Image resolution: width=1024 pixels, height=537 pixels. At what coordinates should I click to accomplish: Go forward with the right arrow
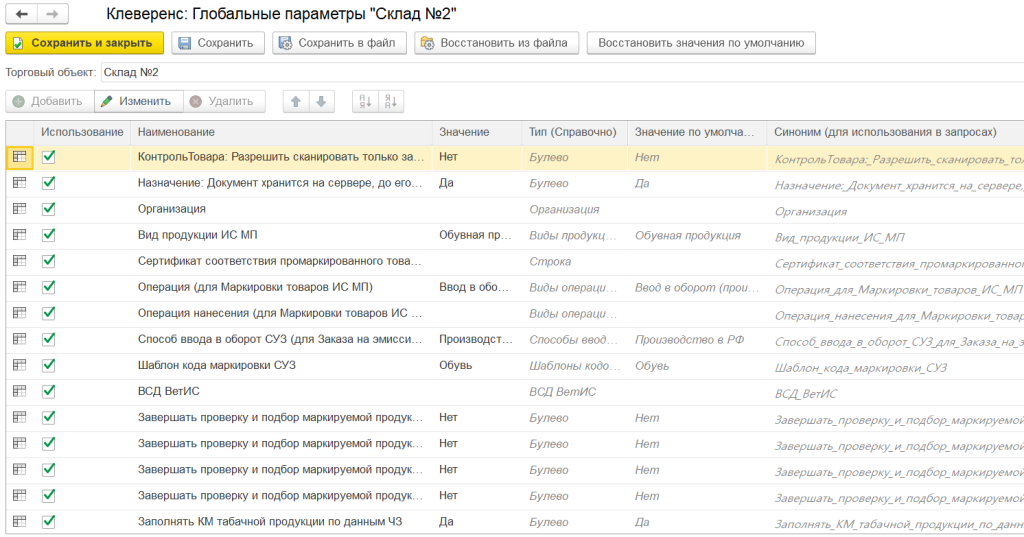(x=53, y=14)
